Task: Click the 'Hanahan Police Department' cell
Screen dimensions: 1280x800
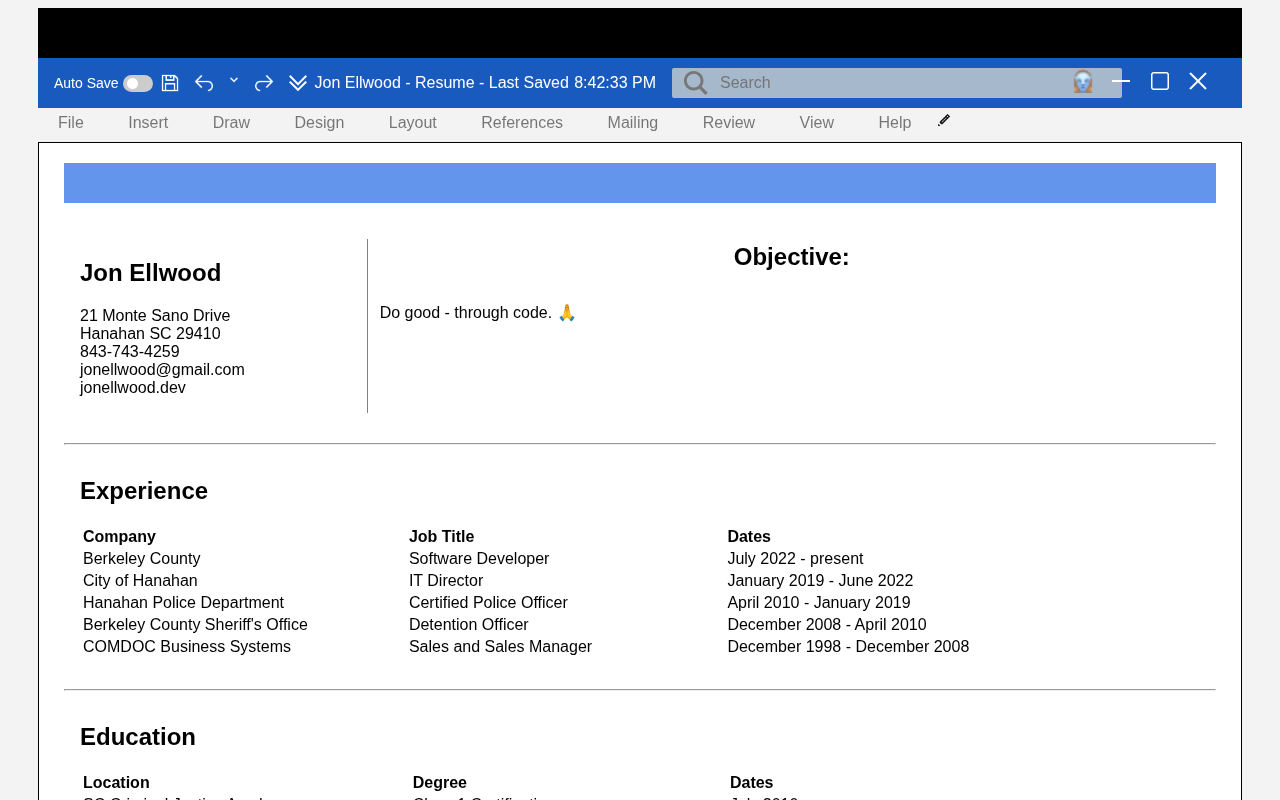Action: coord(183,603)
